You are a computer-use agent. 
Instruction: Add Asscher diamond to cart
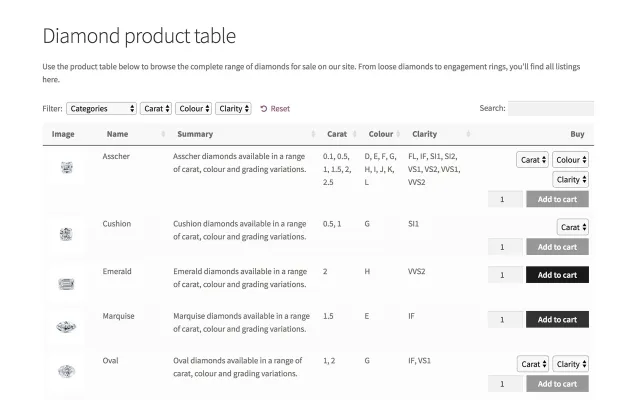pos(558,199)
